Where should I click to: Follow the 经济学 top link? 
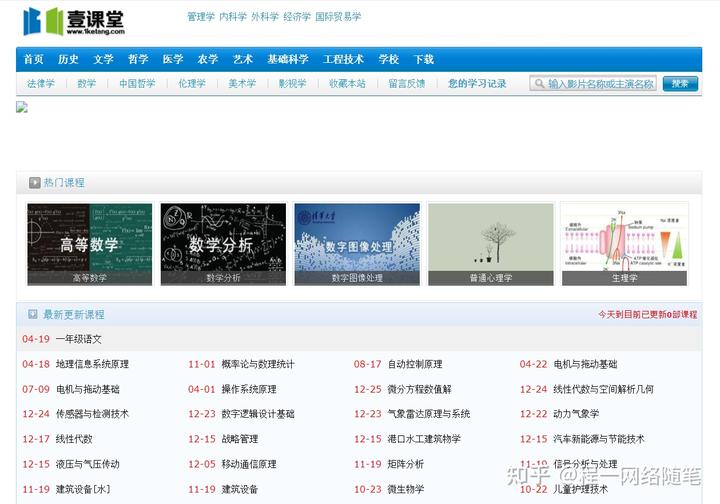click(x=297, y=17)
